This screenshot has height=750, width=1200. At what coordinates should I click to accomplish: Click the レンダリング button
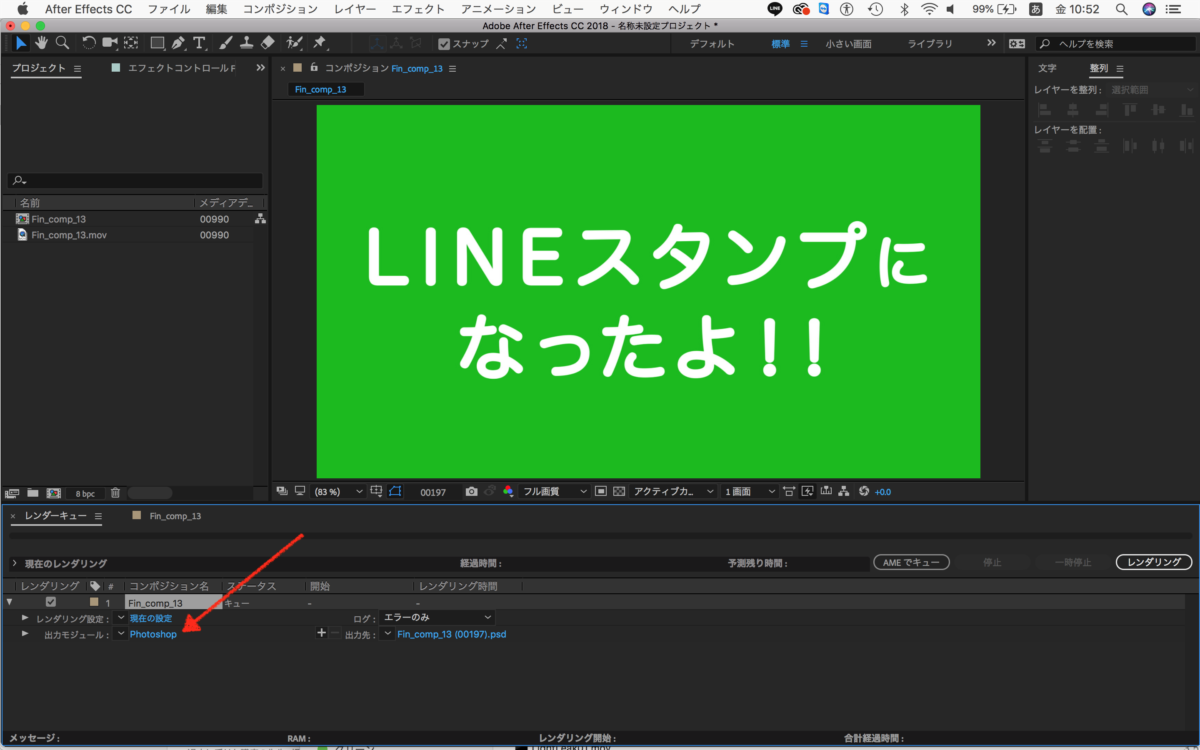[x=1154, y=563]
